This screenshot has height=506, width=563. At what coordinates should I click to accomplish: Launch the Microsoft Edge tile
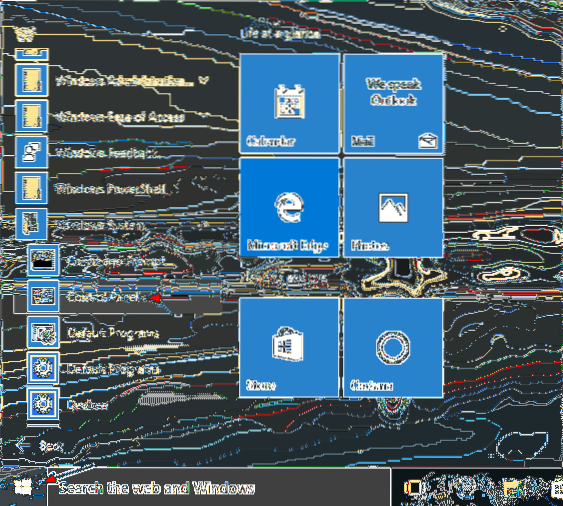289,208
